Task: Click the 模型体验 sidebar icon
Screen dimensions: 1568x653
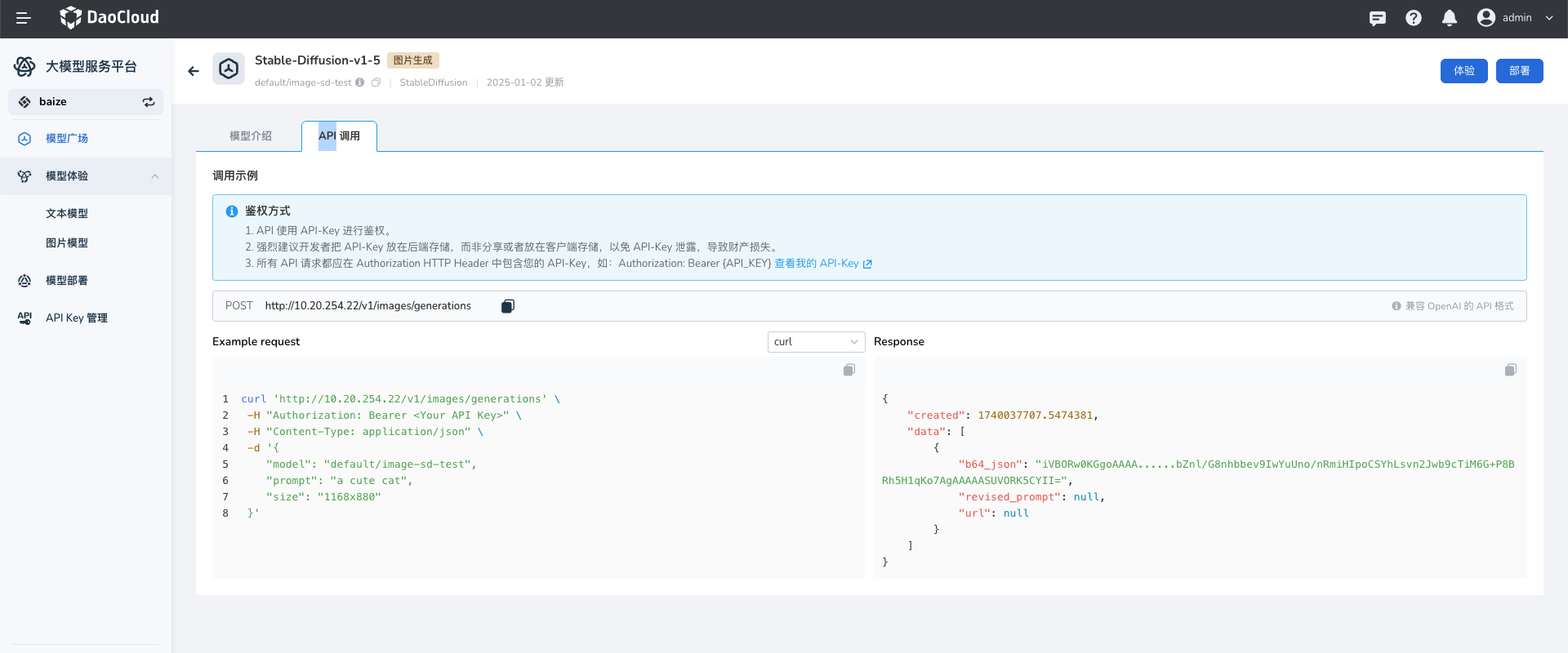Action: (24, 176)
